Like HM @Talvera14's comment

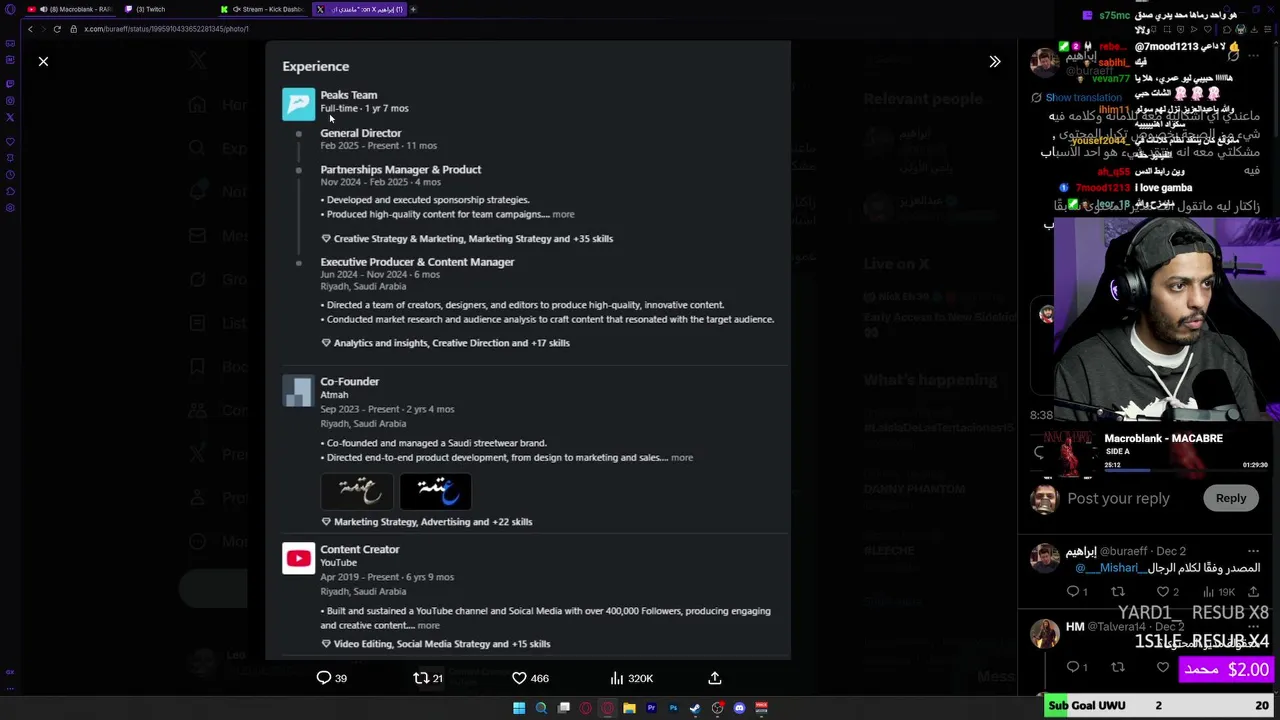click(x=1162, y=667)
